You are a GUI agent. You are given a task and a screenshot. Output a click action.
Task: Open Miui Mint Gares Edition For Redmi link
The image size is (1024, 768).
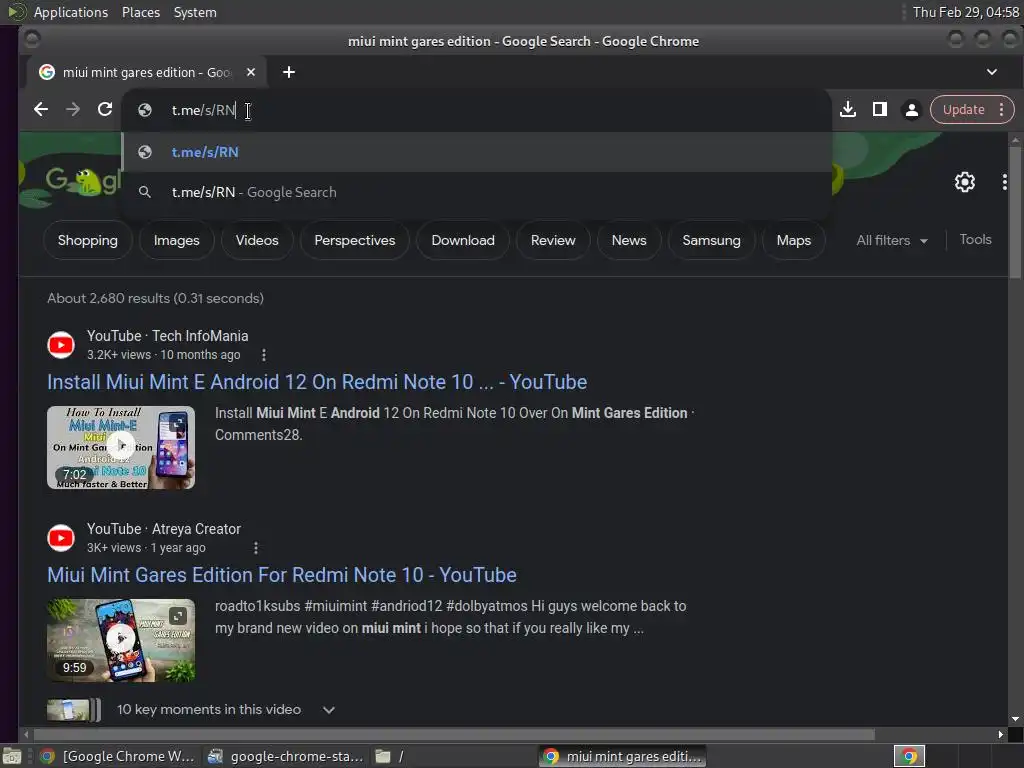281,575
